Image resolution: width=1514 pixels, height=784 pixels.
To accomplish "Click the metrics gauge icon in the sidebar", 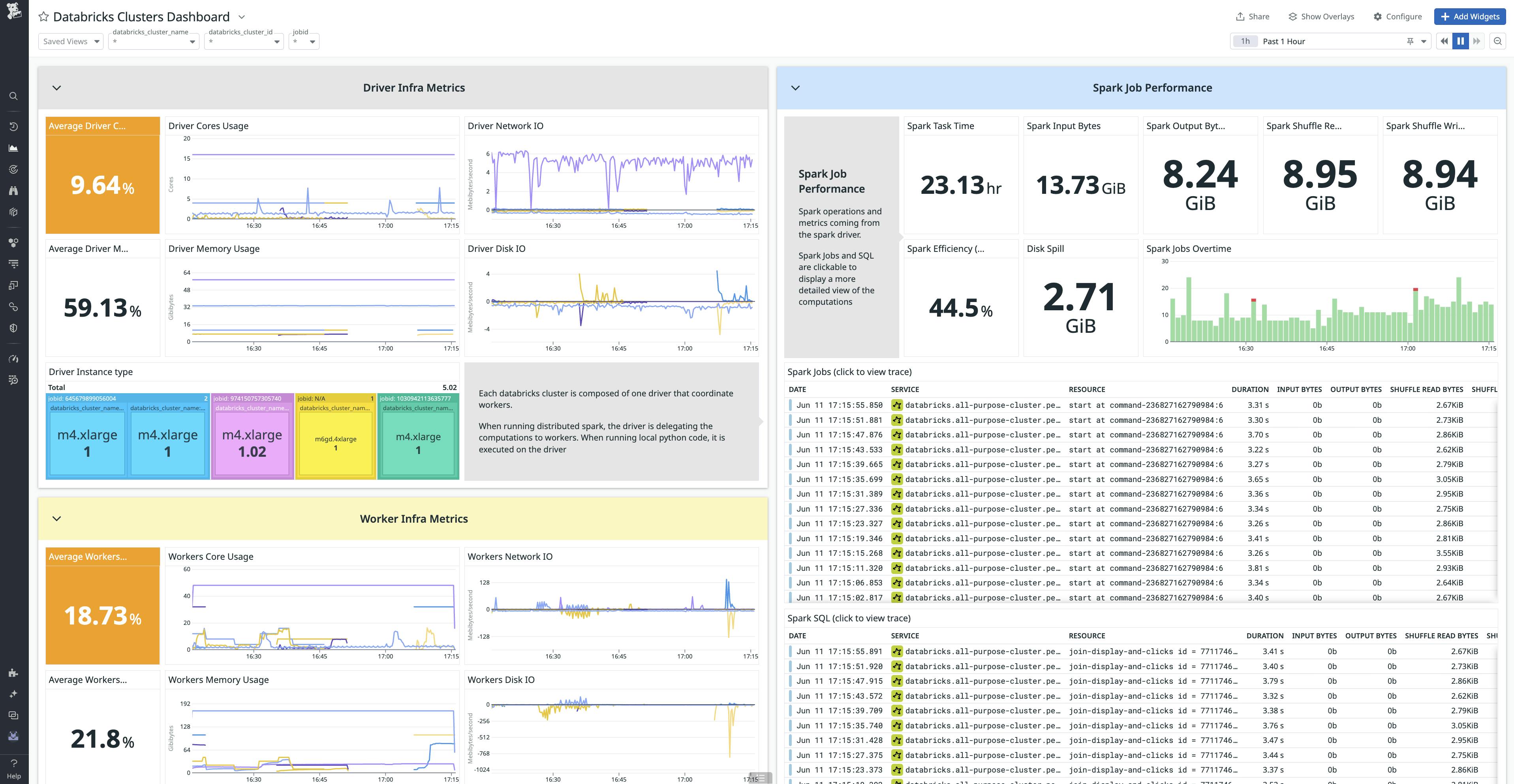I will [13, 358].
